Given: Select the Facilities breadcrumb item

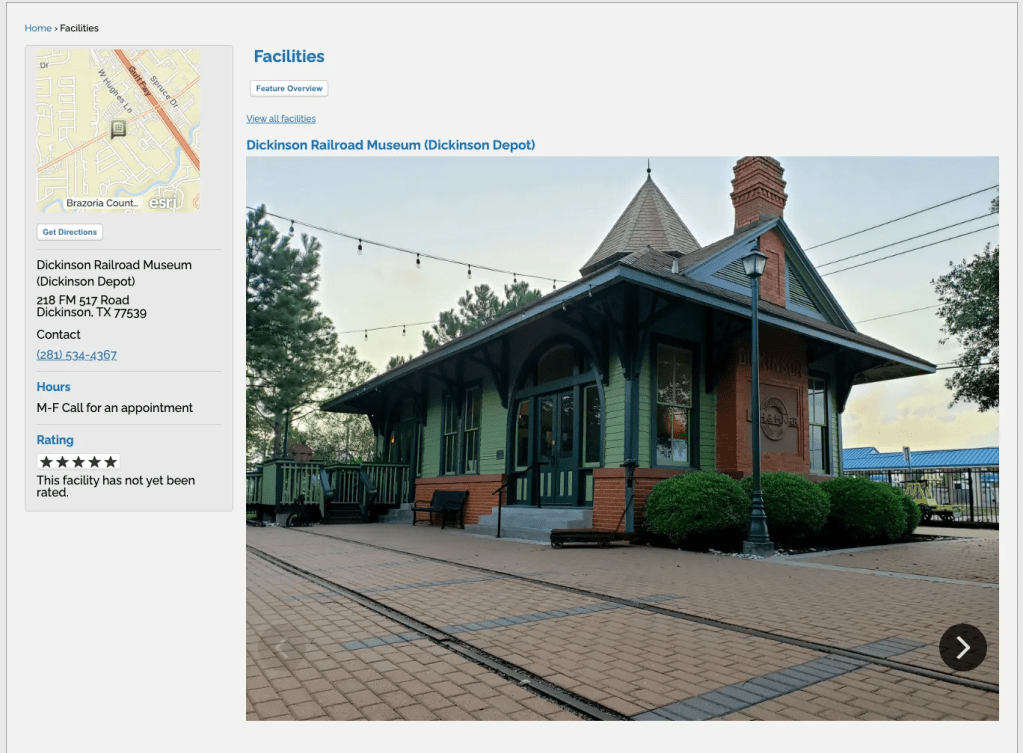Looking at the screenshot, I should pyautogui.click(x=79, y=28).
